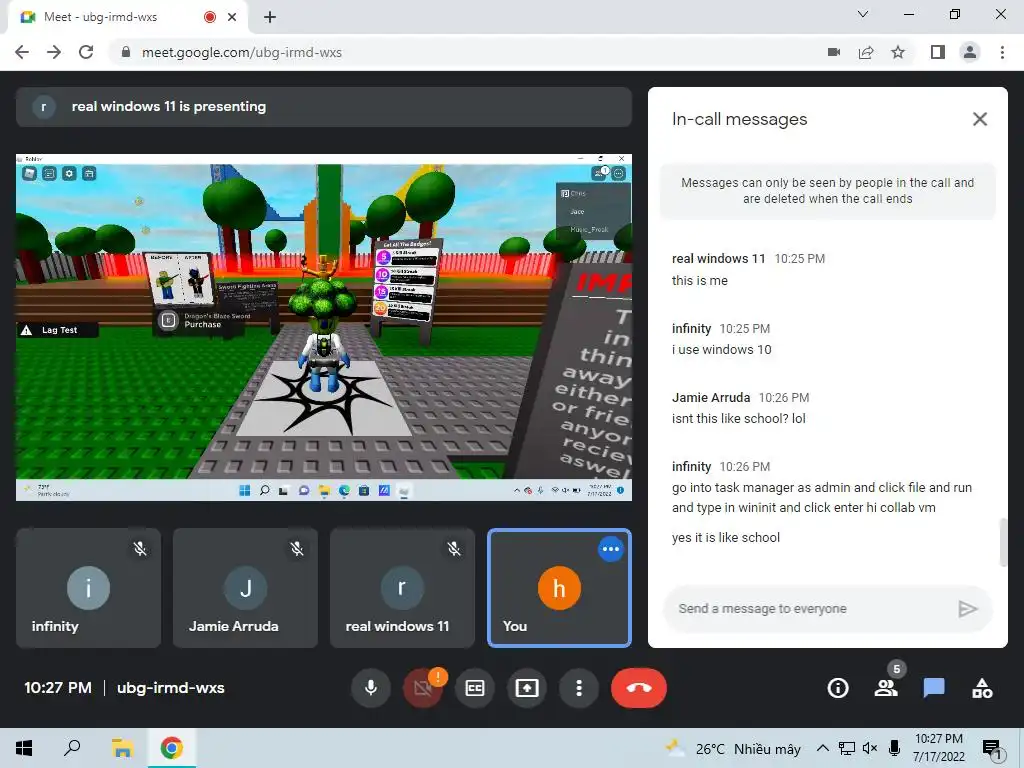The width and height of the screenshot is (1024, 768).
Task: Open the notification center icon
Action: pos(992,748)
